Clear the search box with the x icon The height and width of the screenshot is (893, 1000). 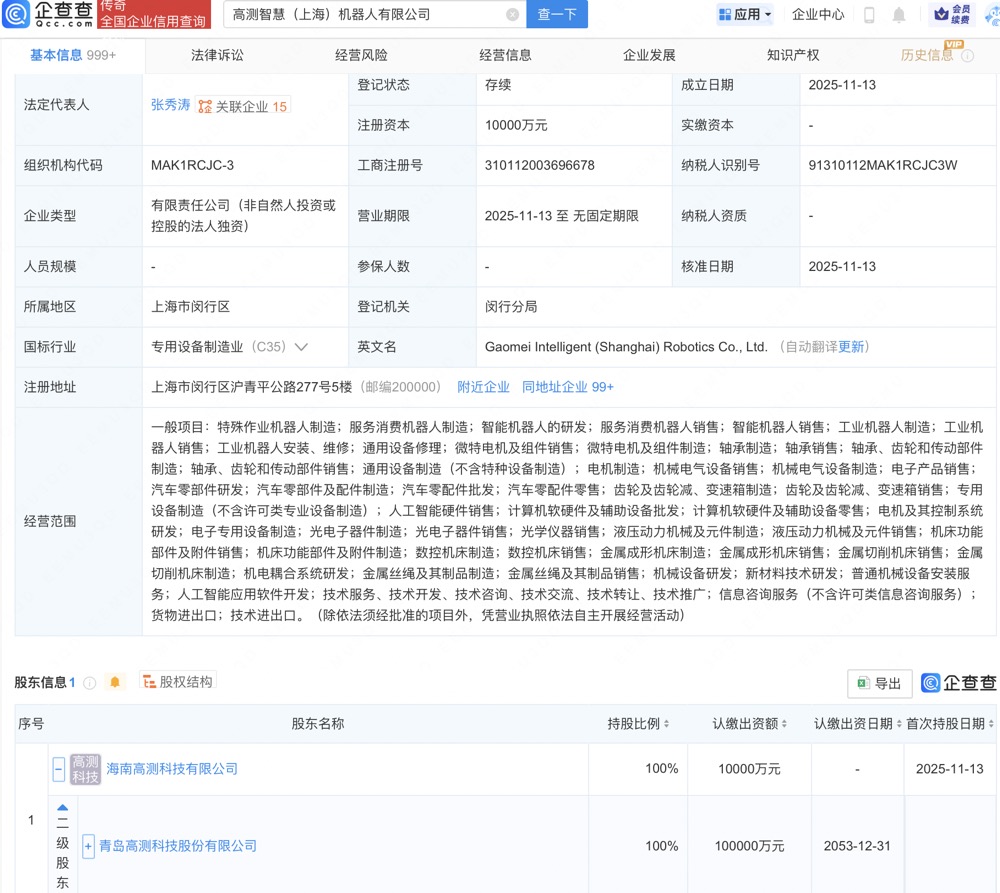click(x=513, y=15)
